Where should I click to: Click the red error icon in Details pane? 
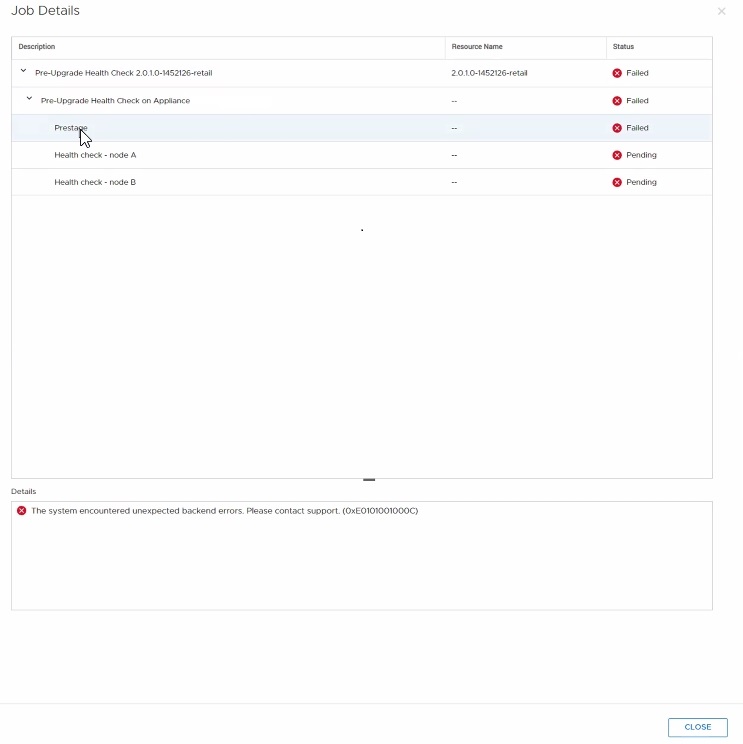22,511
